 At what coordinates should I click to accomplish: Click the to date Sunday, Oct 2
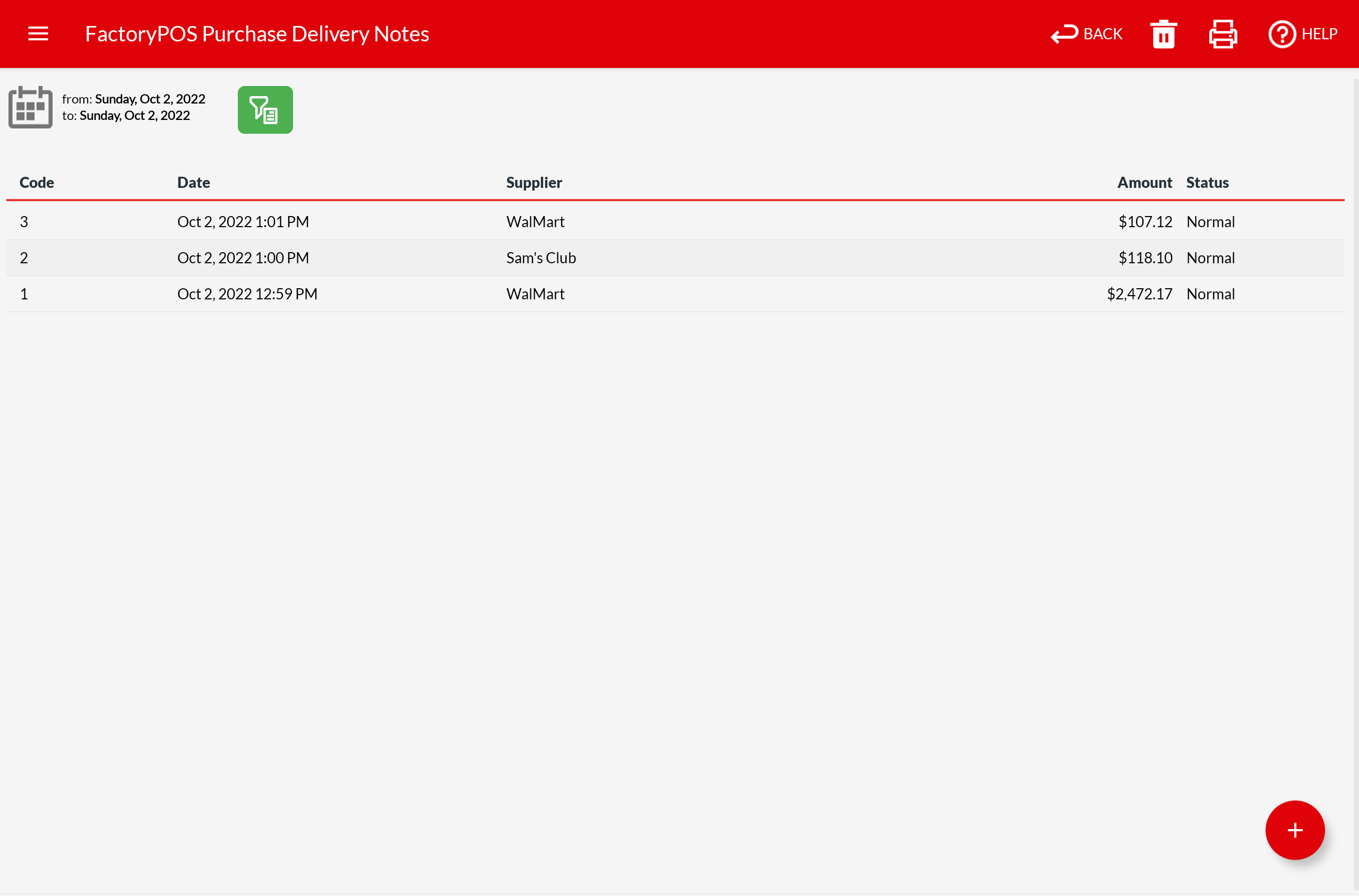[134, 115]
